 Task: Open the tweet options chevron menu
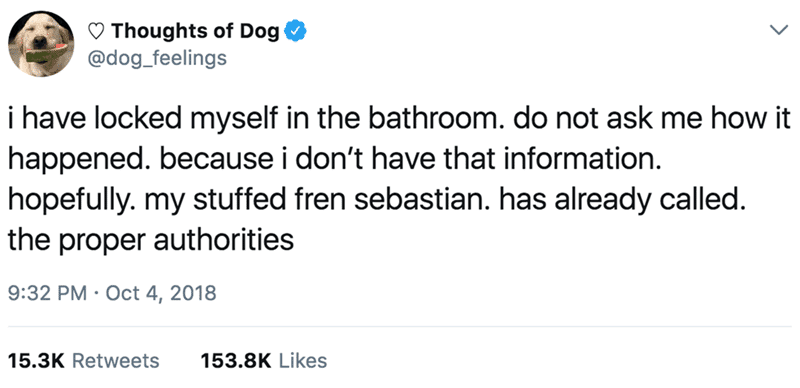point(778,31)
